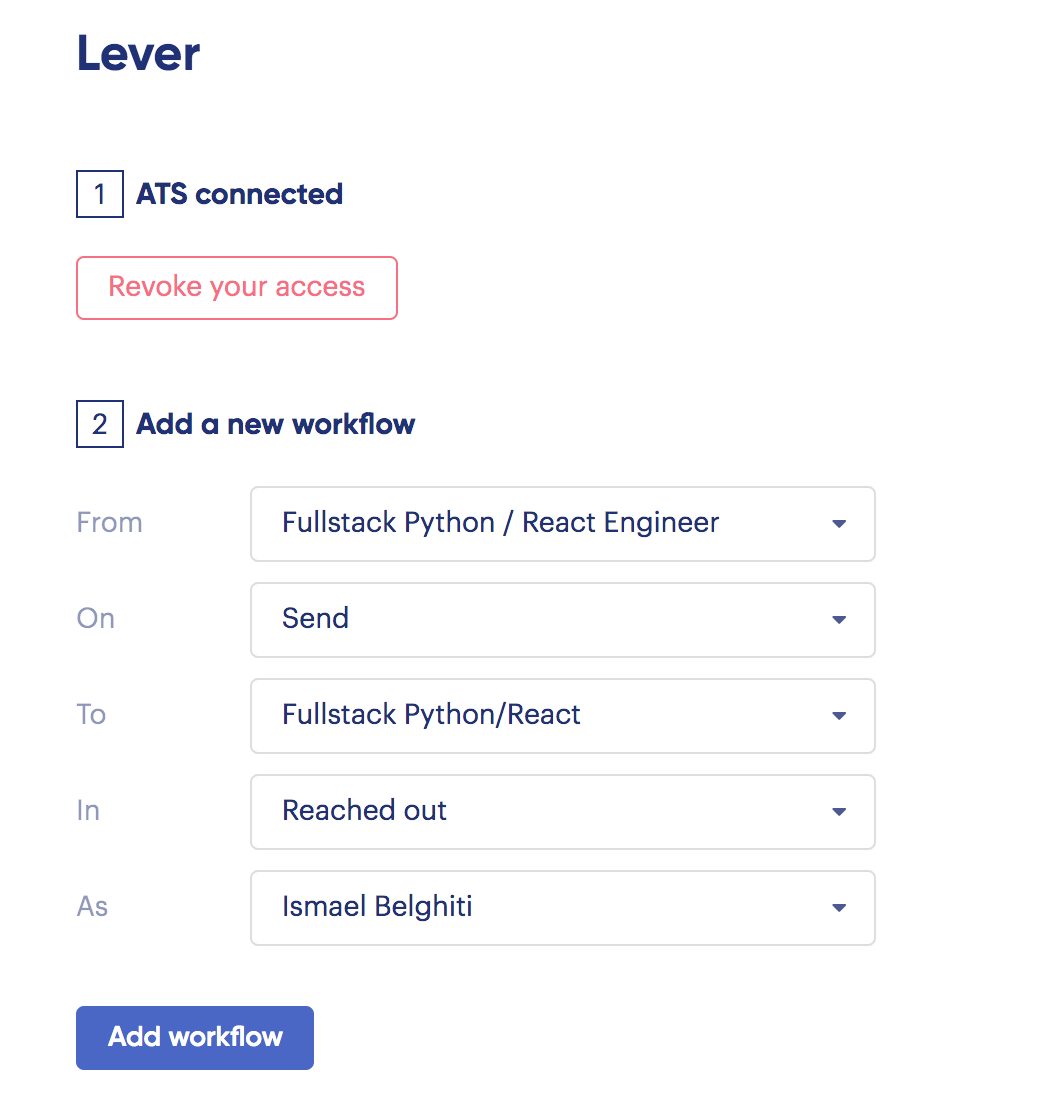The image size is (1048, 1100).
Task: Click the ATS connected section label
Action: coord(239,194)
